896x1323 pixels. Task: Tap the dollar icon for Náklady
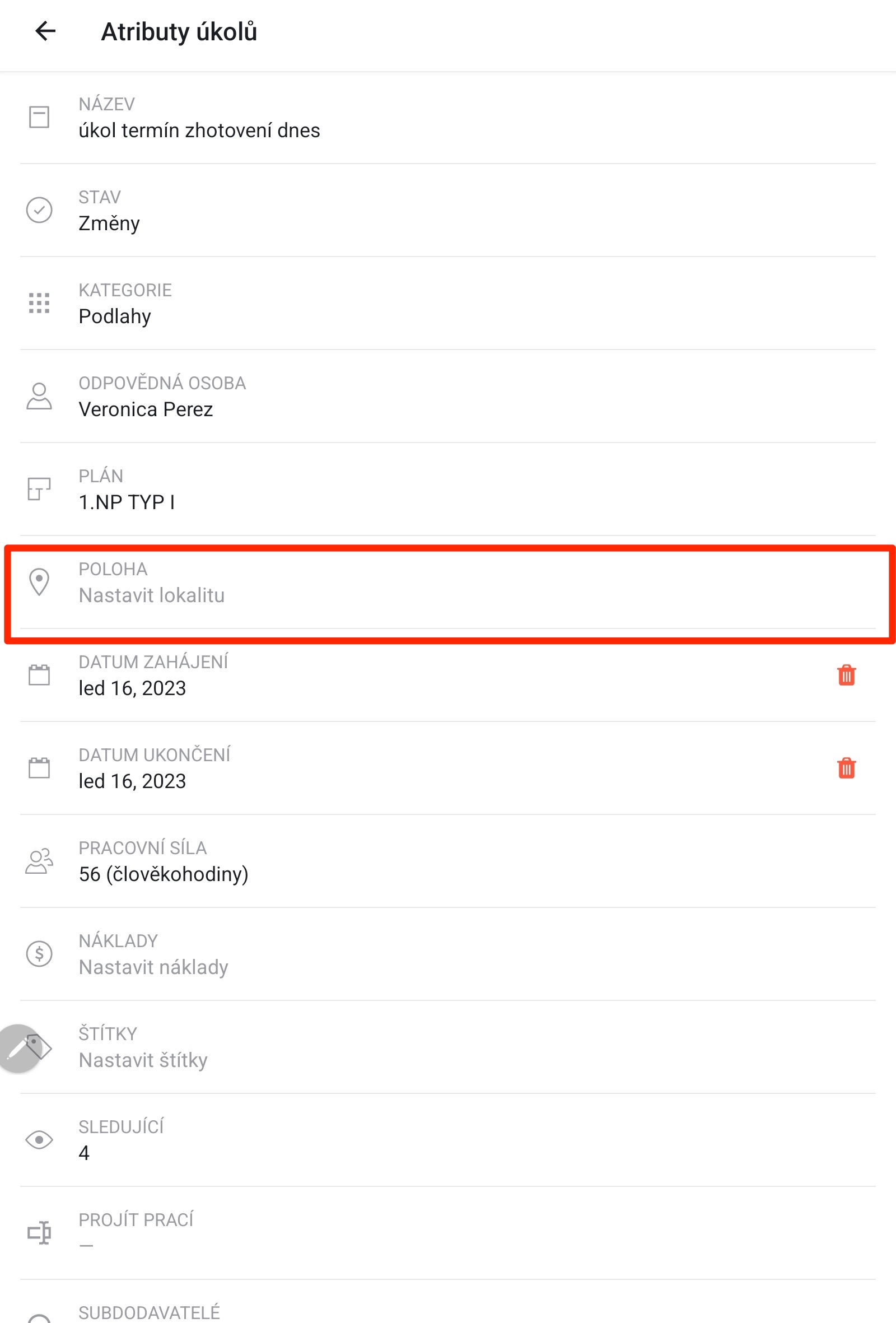click(x=39, y=953)
